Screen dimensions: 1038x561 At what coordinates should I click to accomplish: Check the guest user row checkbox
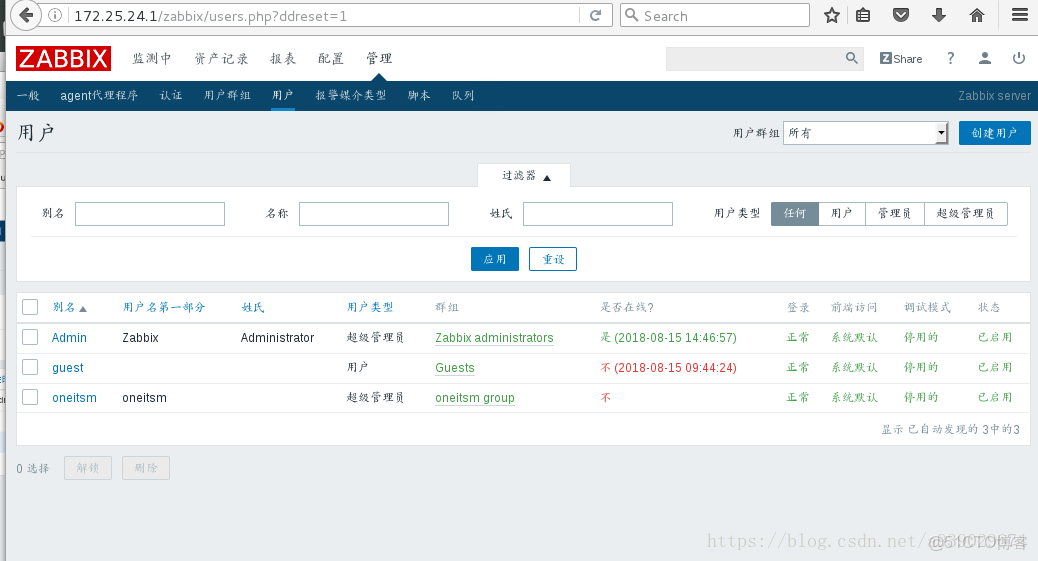coord(30,367)
